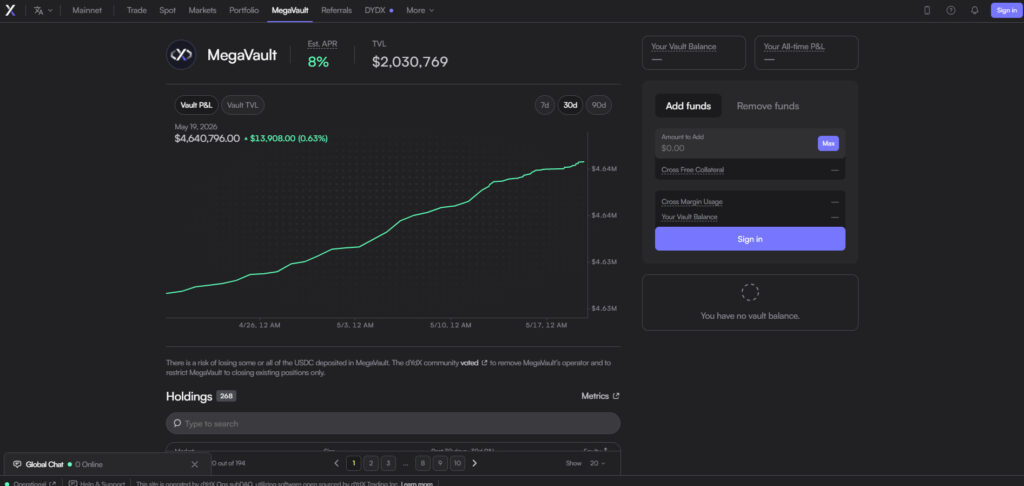
Task: Switch chart to Vault TVL
Action: (x=243, y=105)
